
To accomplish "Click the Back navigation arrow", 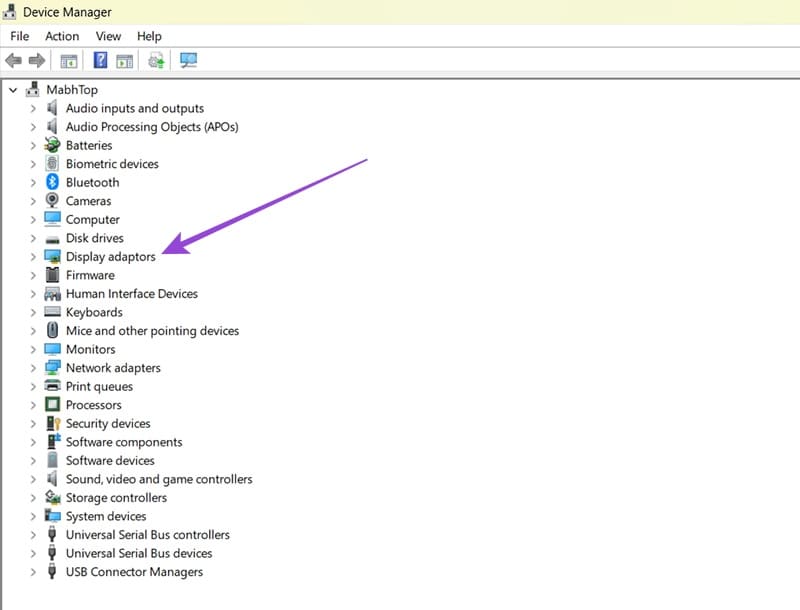I will [x=13, y=60].
